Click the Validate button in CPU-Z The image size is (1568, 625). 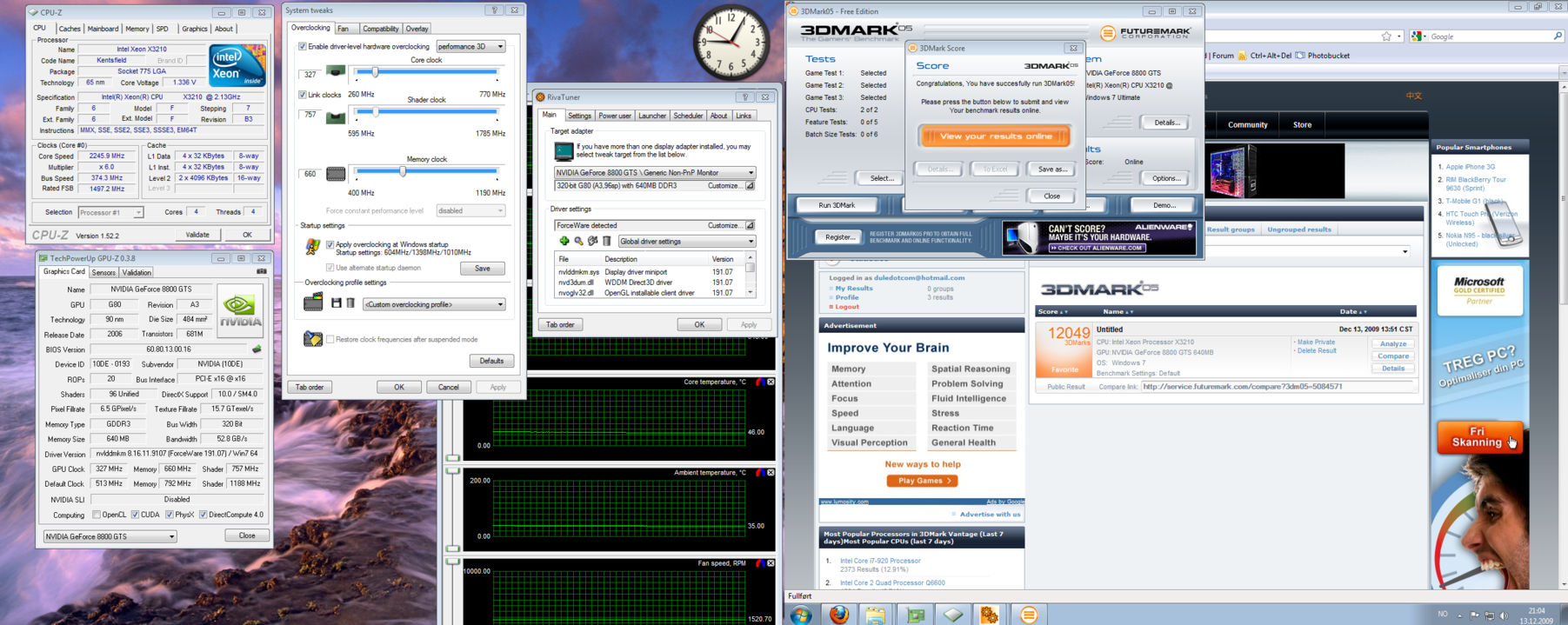click(x=197, y=235)
